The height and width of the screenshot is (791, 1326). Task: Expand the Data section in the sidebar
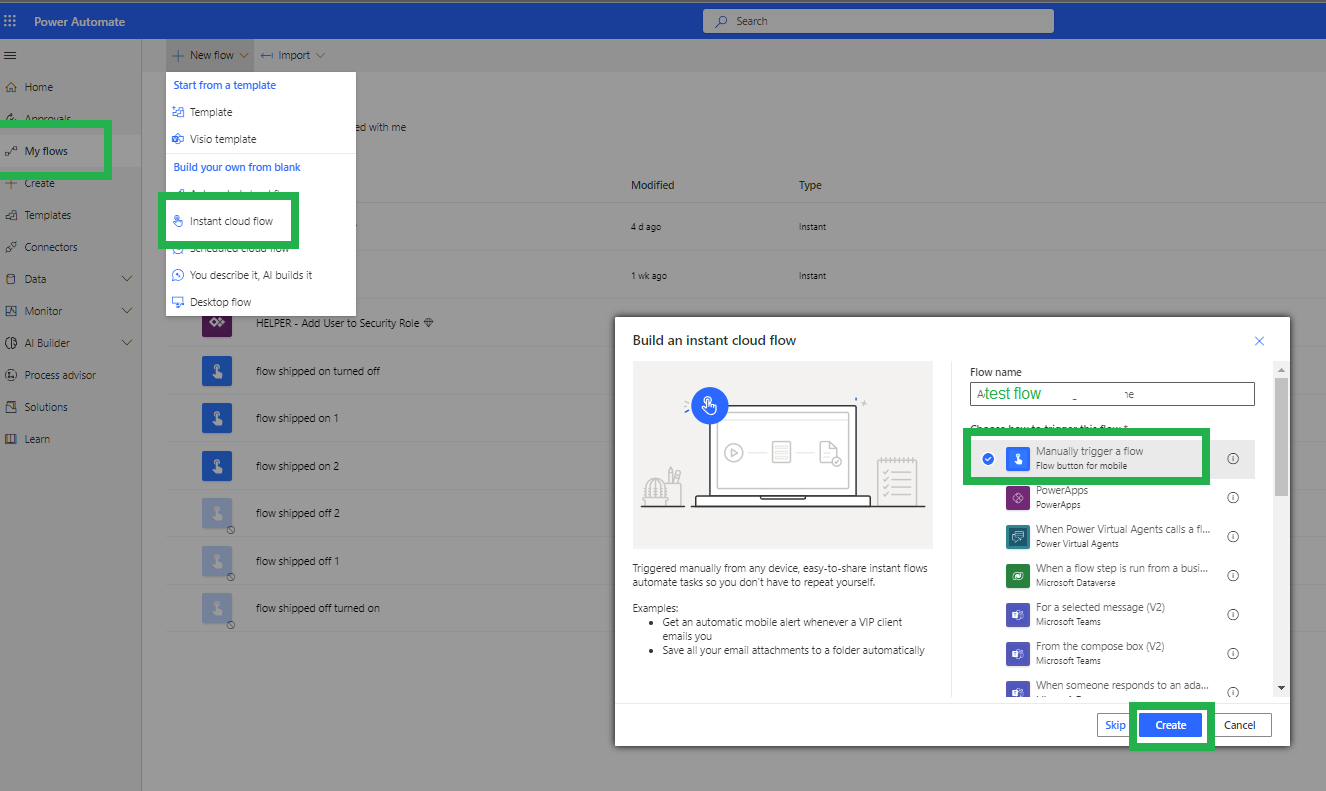point(128,278)
